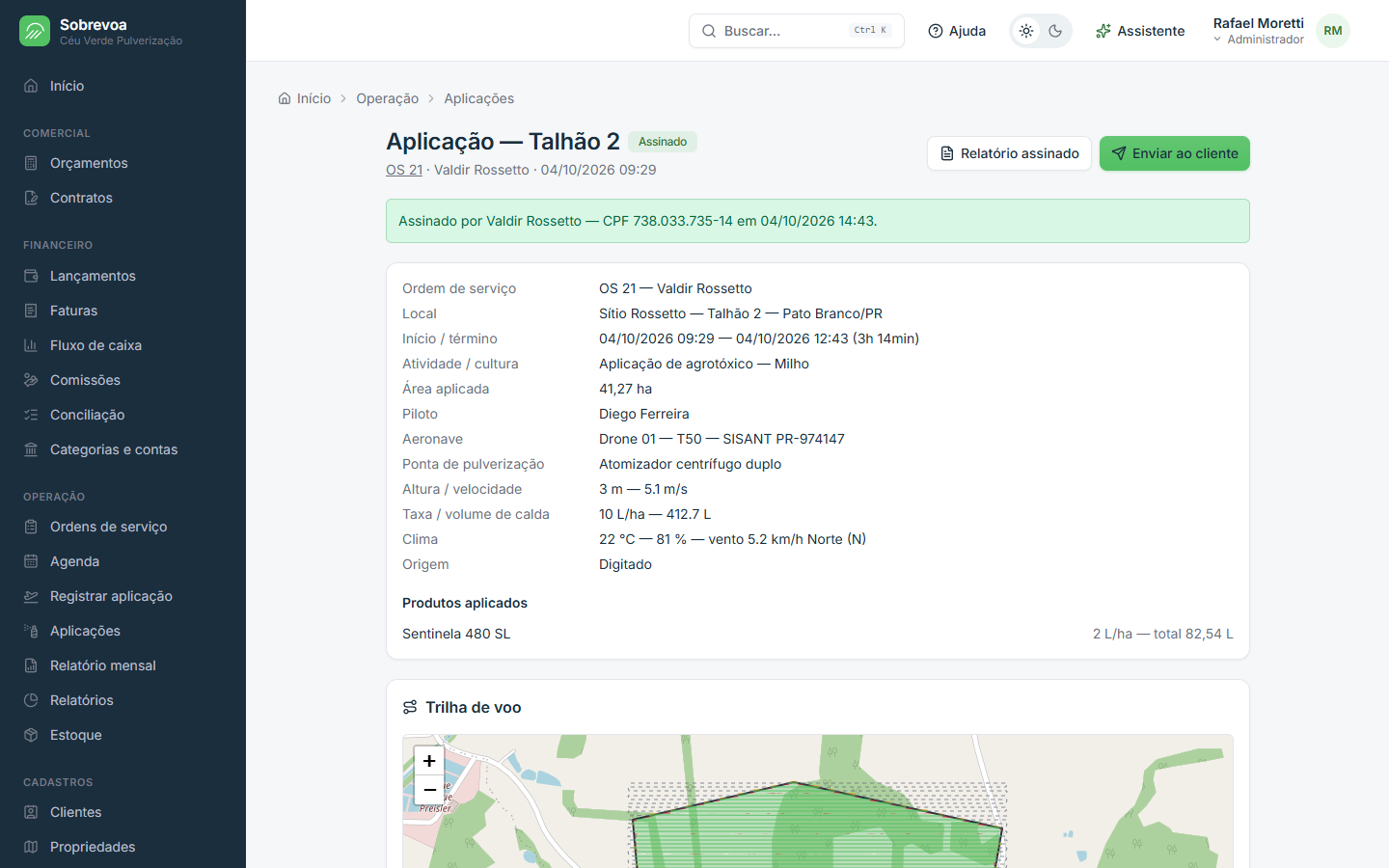Click the Estoque box icon
This screenshot has width=1389, height=868.
pyautogui.click(x=31, y=735)
